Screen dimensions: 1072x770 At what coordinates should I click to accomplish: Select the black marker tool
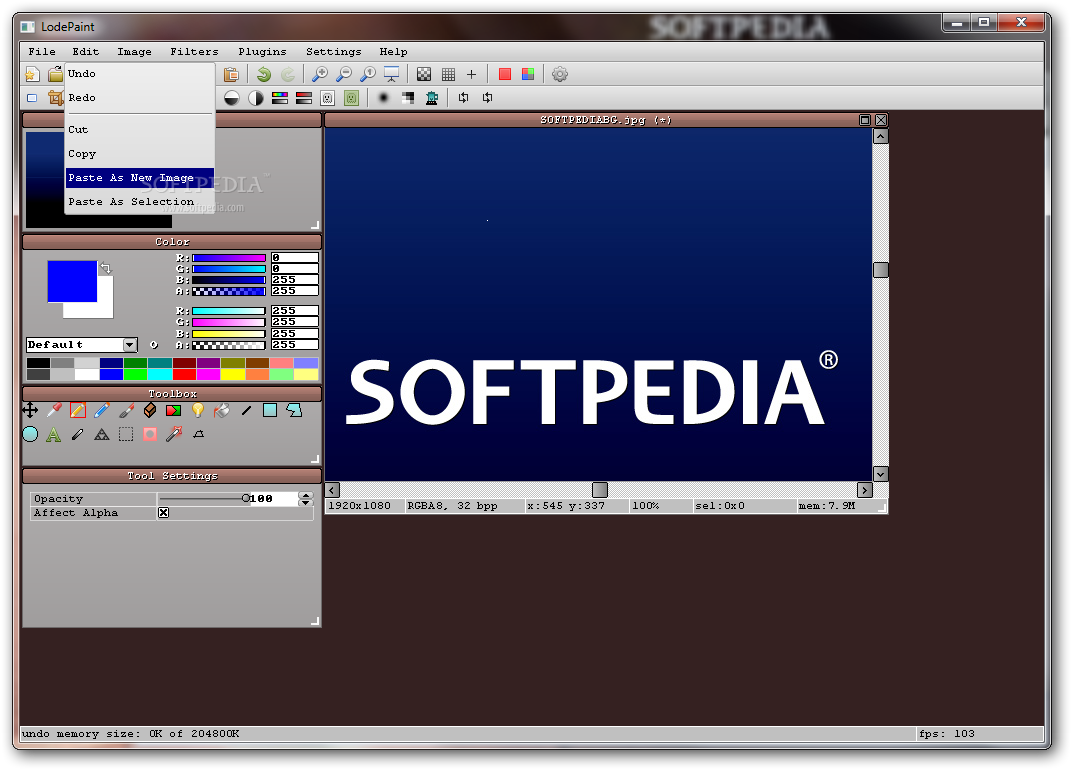(x=78, y=434)
